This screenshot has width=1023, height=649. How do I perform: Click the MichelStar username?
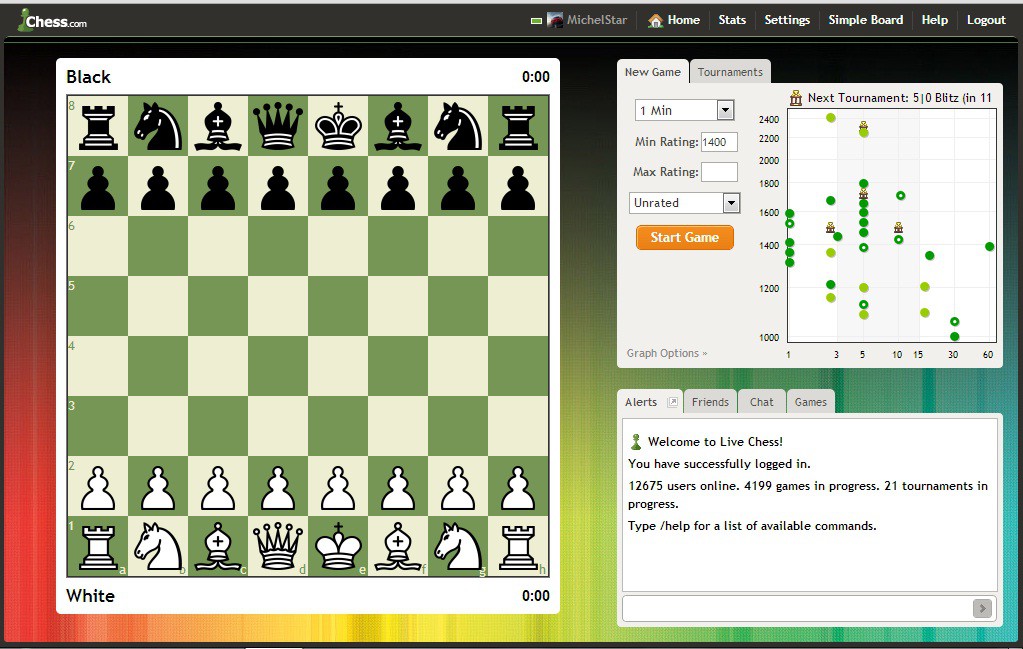pos(596,20)
